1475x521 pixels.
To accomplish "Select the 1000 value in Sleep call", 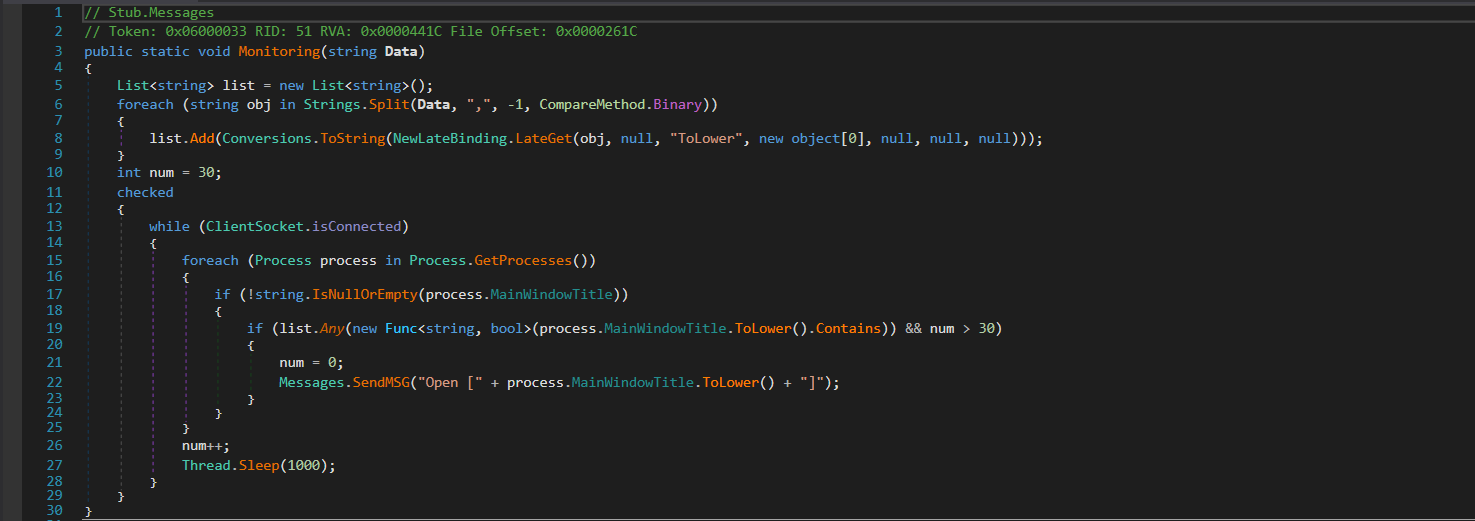I will tap(303, 466).
